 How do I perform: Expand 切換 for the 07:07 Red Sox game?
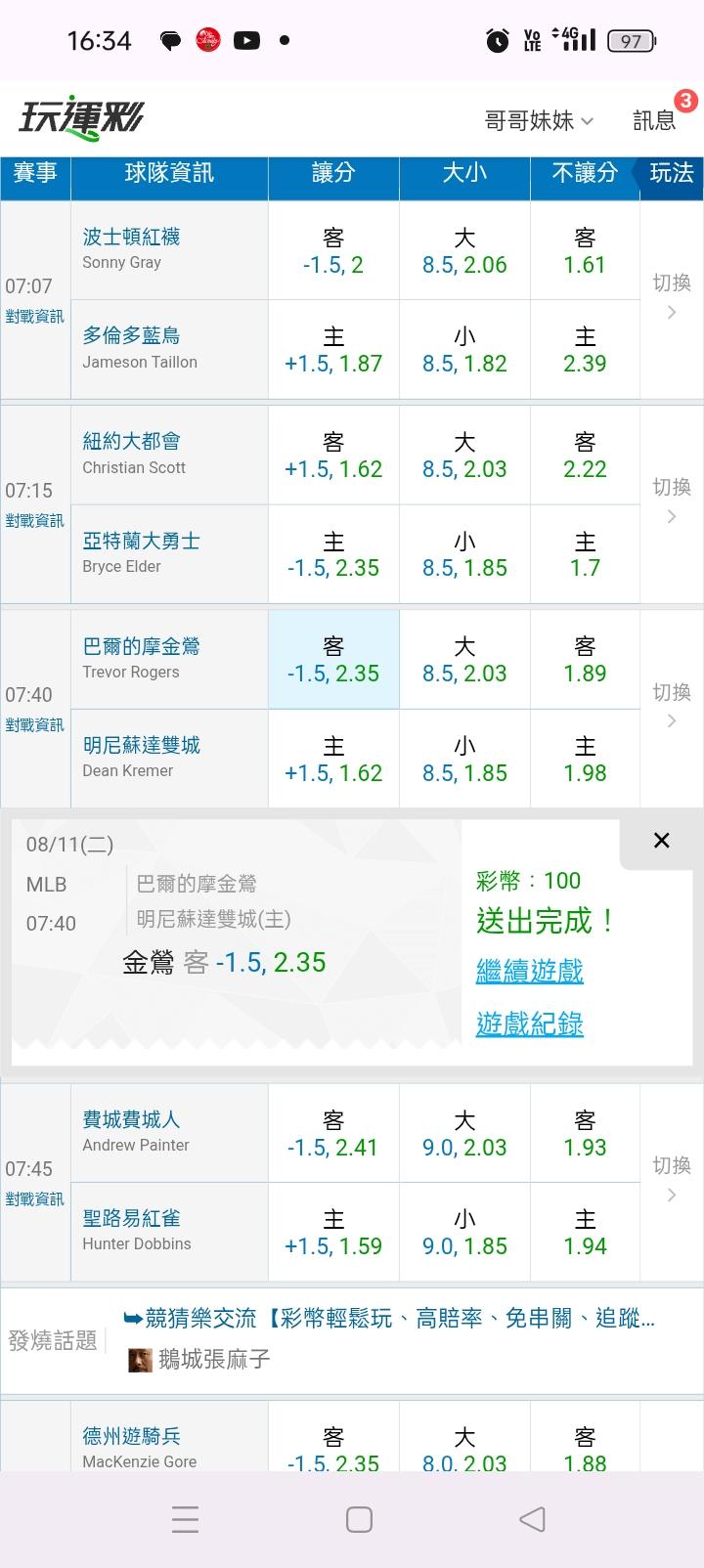coord(672,296)
